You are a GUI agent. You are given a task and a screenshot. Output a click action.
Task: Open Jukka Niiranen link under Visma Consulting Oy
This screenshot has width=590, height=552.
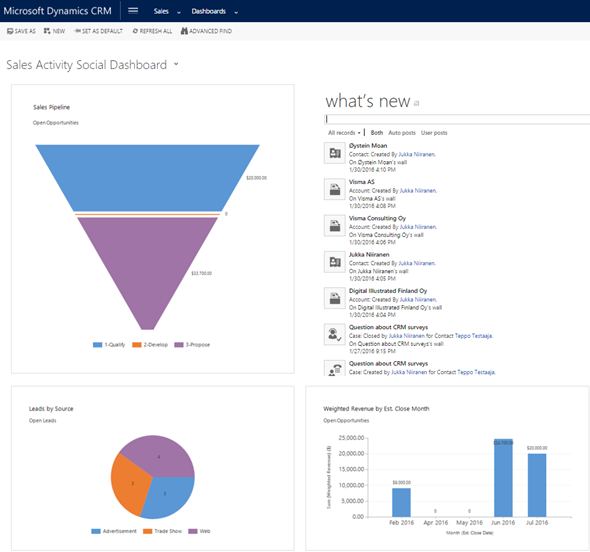[x=418, y=227]
